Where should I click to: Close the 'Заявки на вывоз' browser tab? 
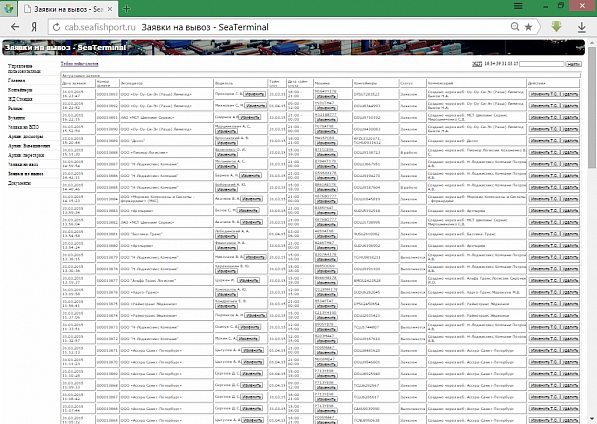[x=110, y=9]
